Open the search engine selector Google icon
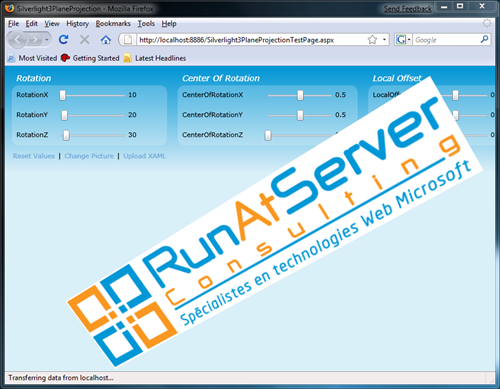500x389 pixels. tap(403, 40)
